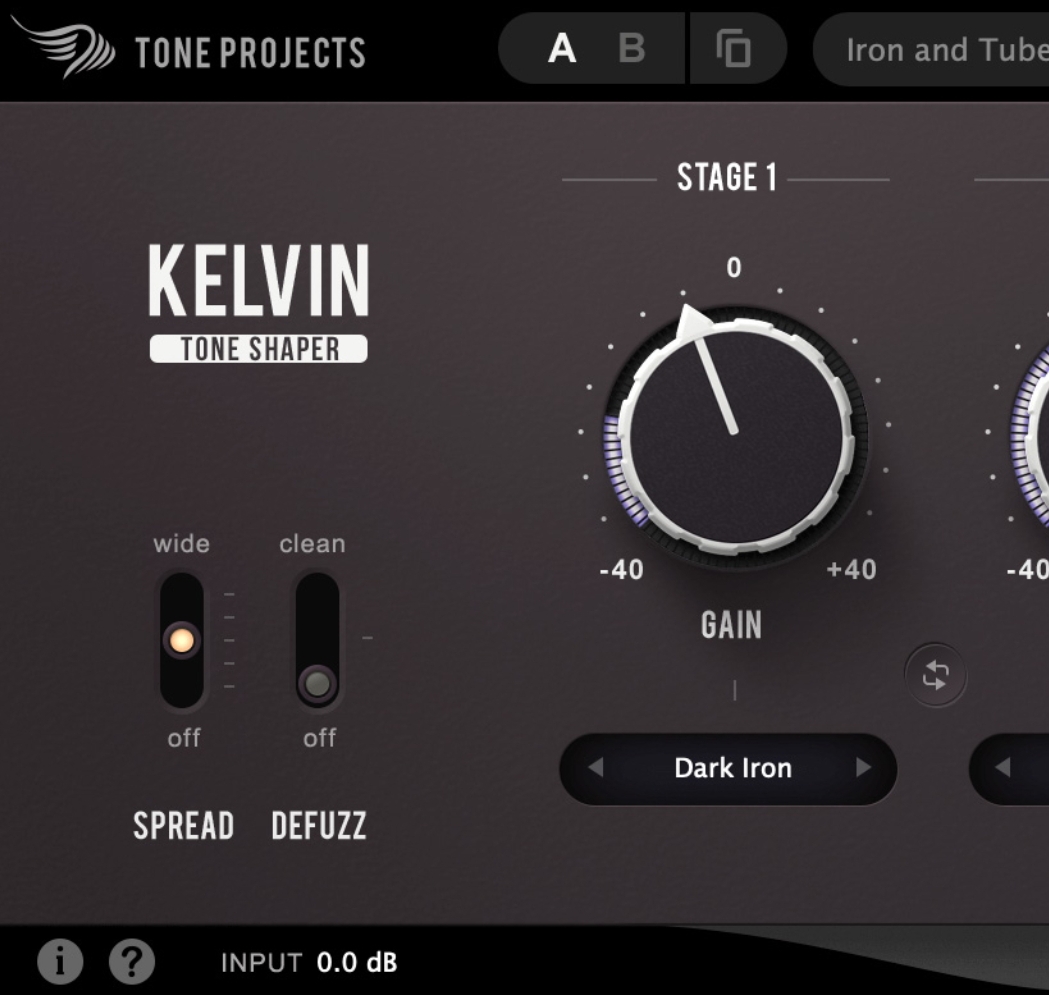Click the DEFUZZ label
This screenshot has width=1049, height=995.
coord(319,825)
